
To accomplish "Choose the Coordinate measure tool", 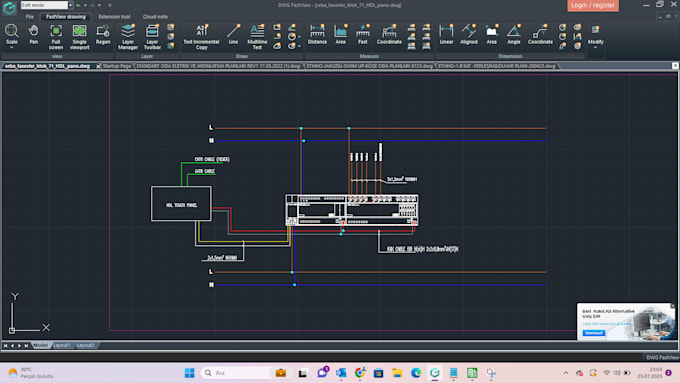I will tap(389, 34).
